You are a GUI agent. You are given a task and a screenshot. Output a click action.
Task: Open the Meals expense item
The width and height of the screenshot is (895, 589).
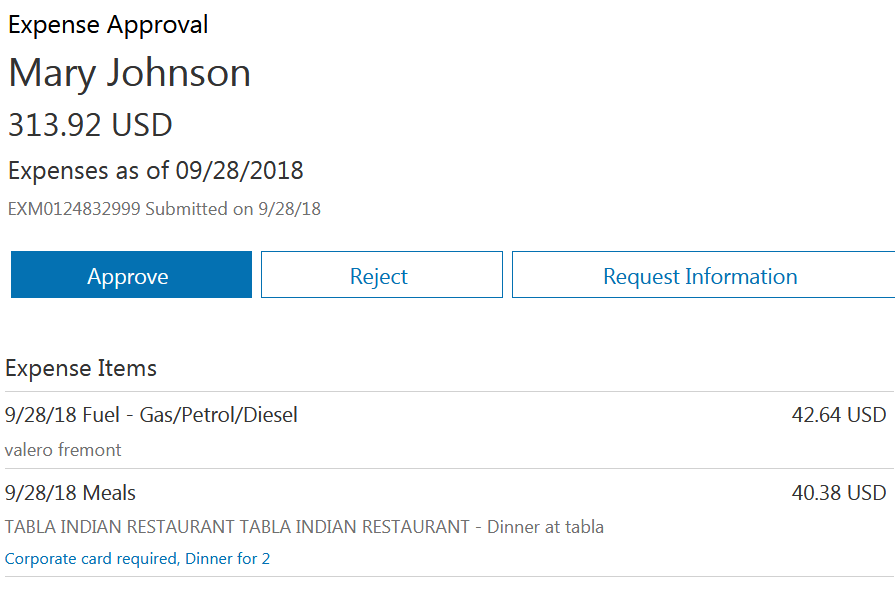pos(109,493)
